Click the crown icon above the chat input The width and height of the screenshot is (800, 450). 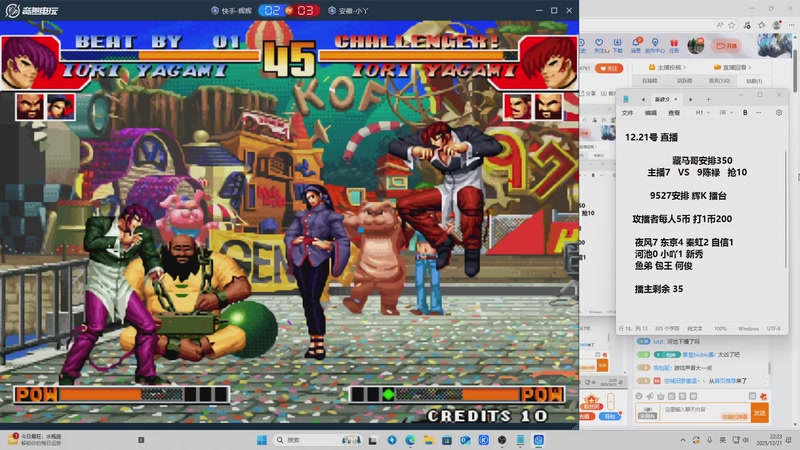pyautogui.click(x=661, y=396)
